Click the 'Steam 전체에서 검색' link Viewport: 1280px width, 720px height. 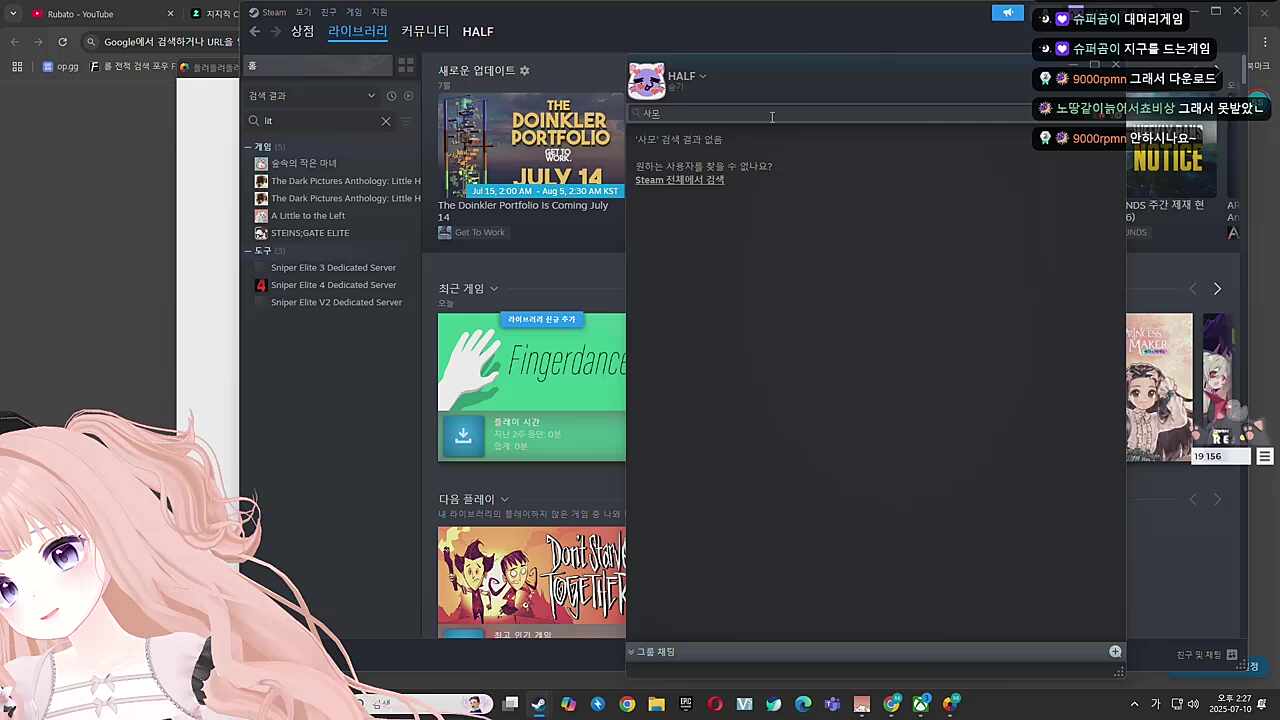coord(680,180)
